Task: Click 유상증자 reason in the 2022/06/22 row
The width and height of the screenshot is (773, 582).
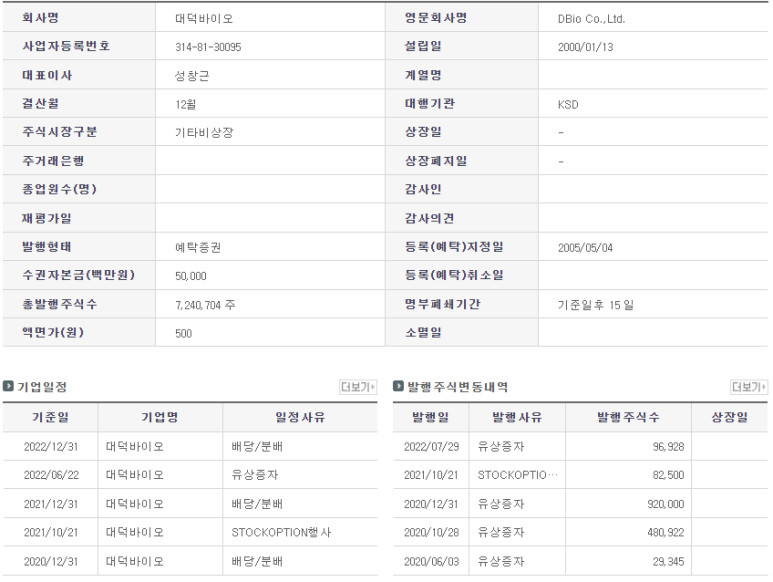Action: (x=255, y=475)
